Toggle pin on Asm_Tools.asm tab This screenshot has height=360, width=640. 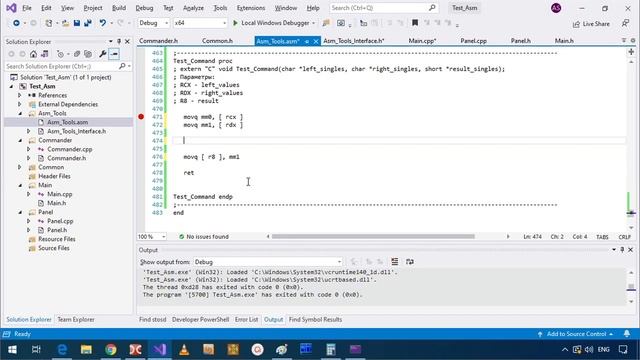(307, 41)
